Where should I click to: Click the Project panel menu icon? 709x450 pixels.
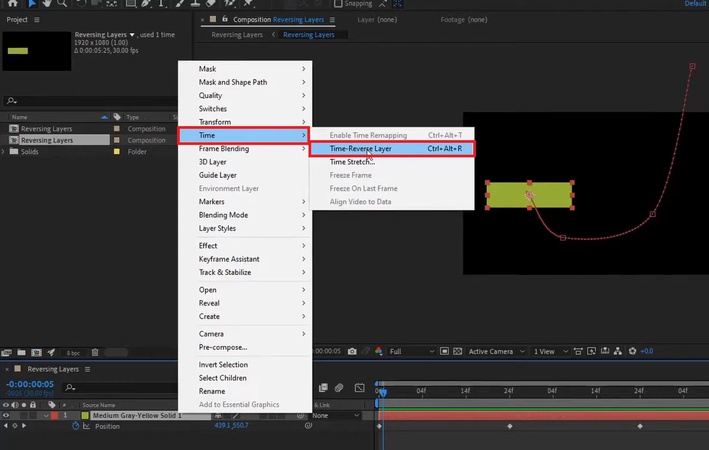tap(37, 19)
